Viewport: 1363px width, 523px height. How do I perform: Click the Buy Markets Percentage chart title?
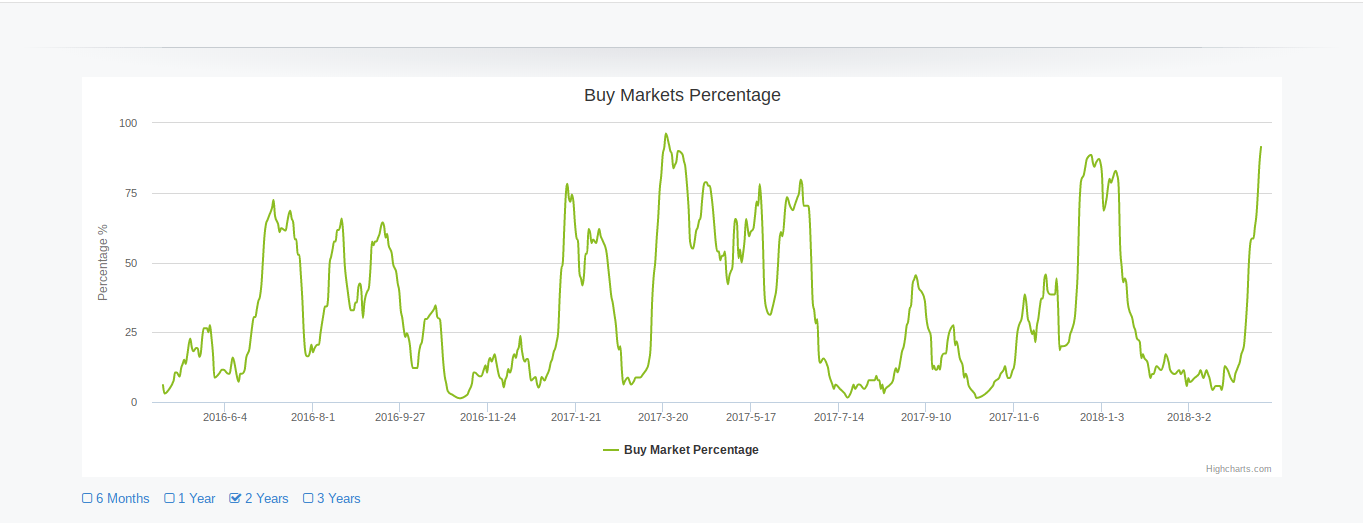[x=682, y=95]
